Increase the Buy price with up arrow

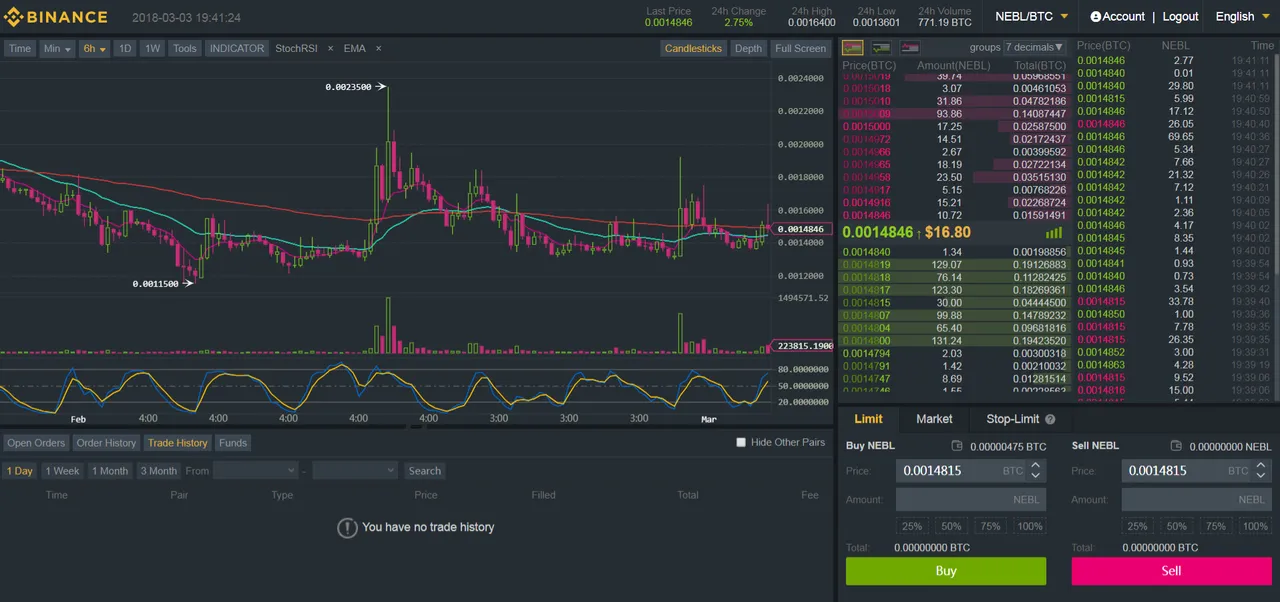coord(1036,466)
